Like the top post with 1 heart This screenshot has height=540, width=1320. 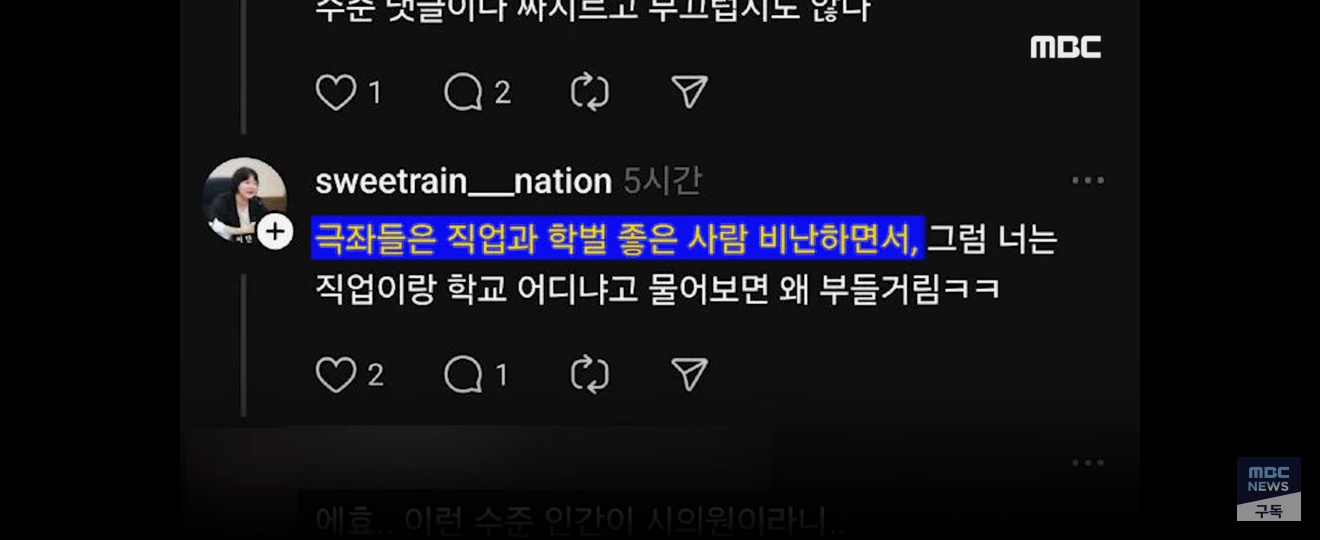(336, 93)
